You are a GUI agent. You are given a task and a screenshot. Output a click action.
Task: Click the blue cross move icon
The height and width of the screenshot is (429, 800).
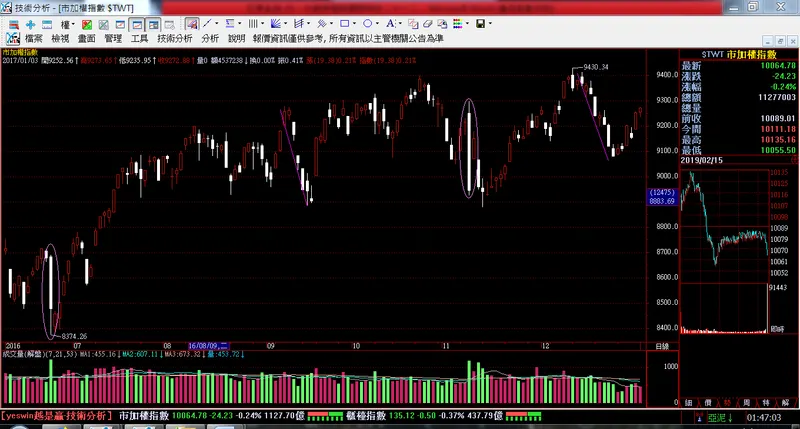click(x=31, y=24)
